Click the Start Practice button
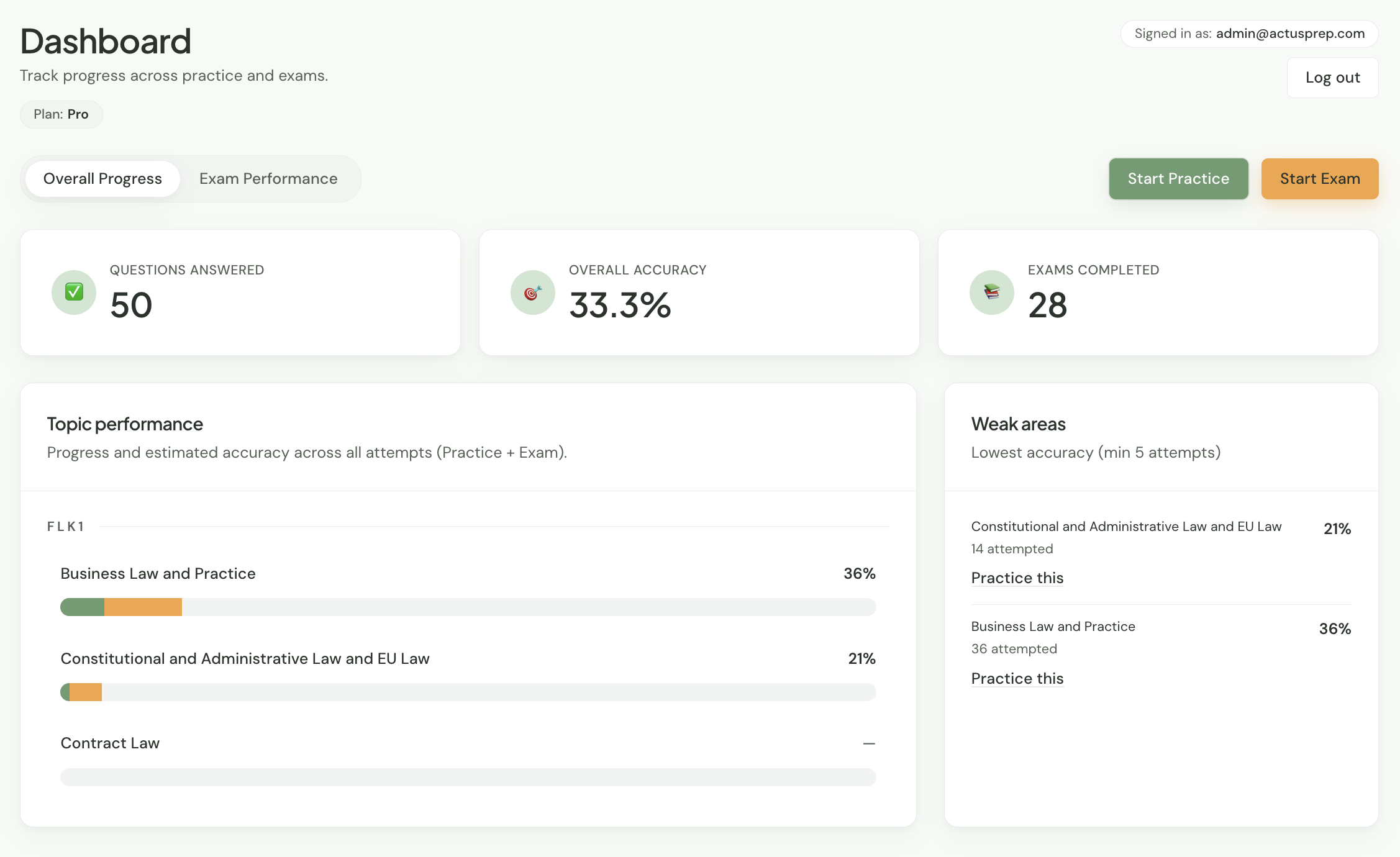The height and width of the screenshot is (857, 1400). pyautogui.click(x=1178, y=178)
